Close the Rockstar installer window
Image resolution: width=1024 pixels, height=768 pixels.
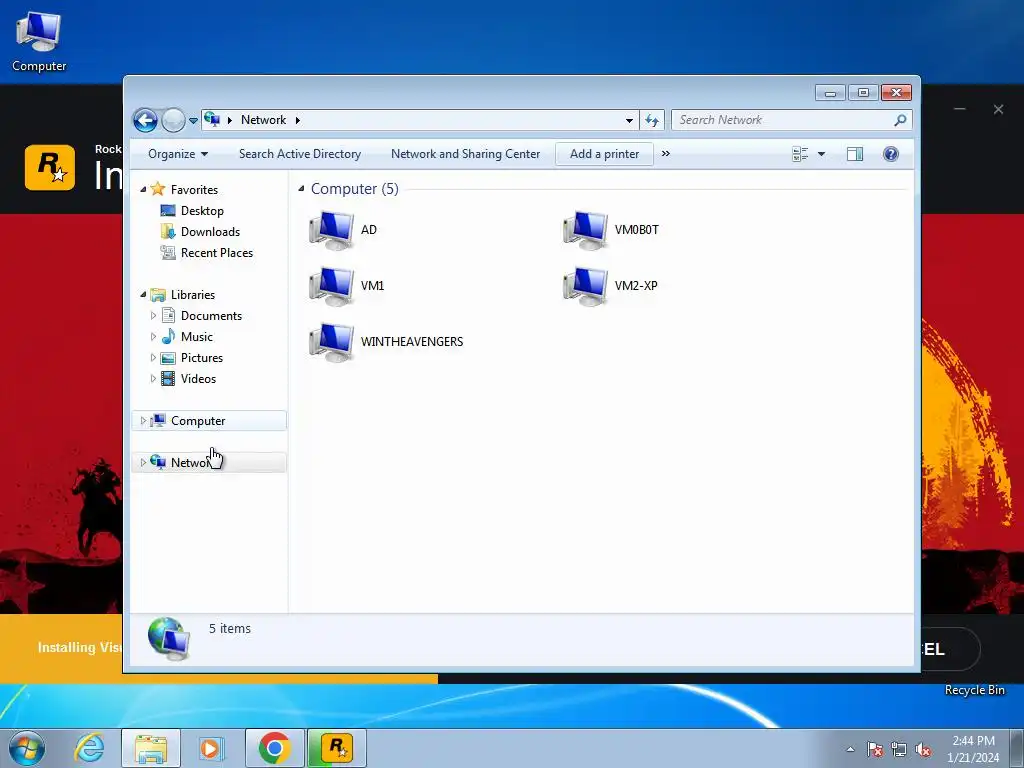click(x=998, y=109)
